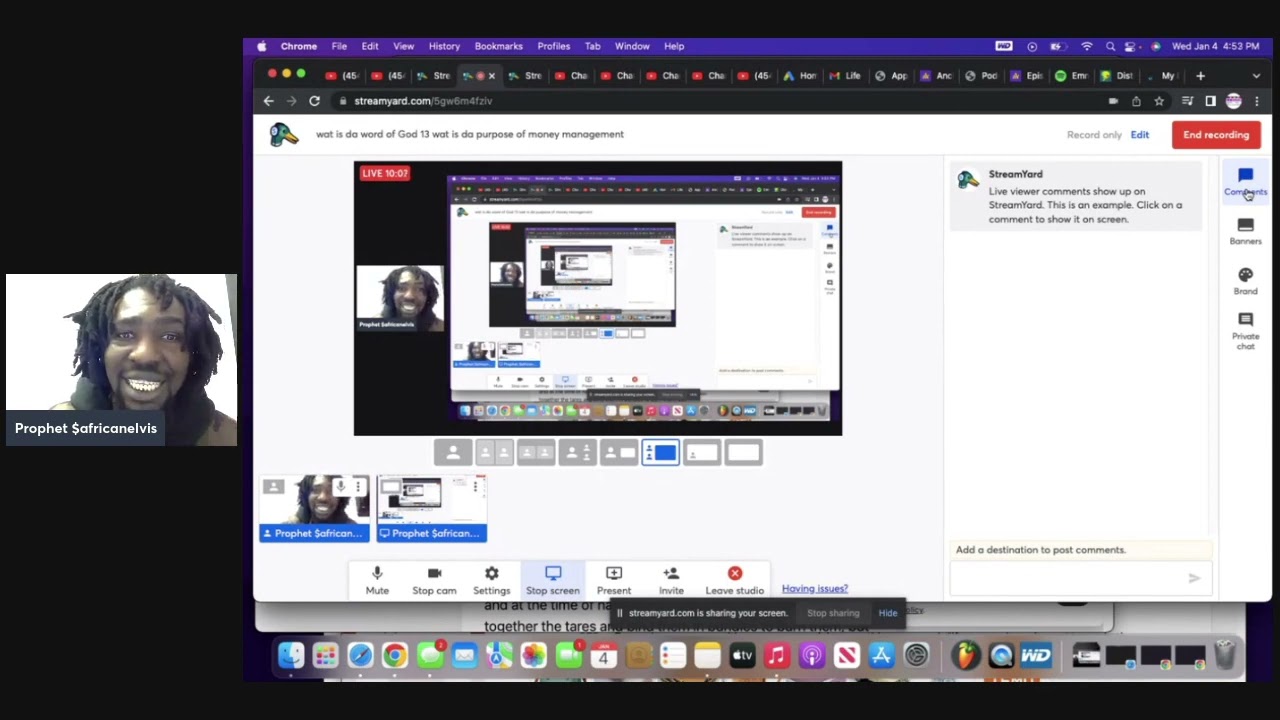The height and width of the screenshot is (720, 1280).
Task: Select the highlighted screen-with-sidebar layout
Action: click(x=660, y=453)
